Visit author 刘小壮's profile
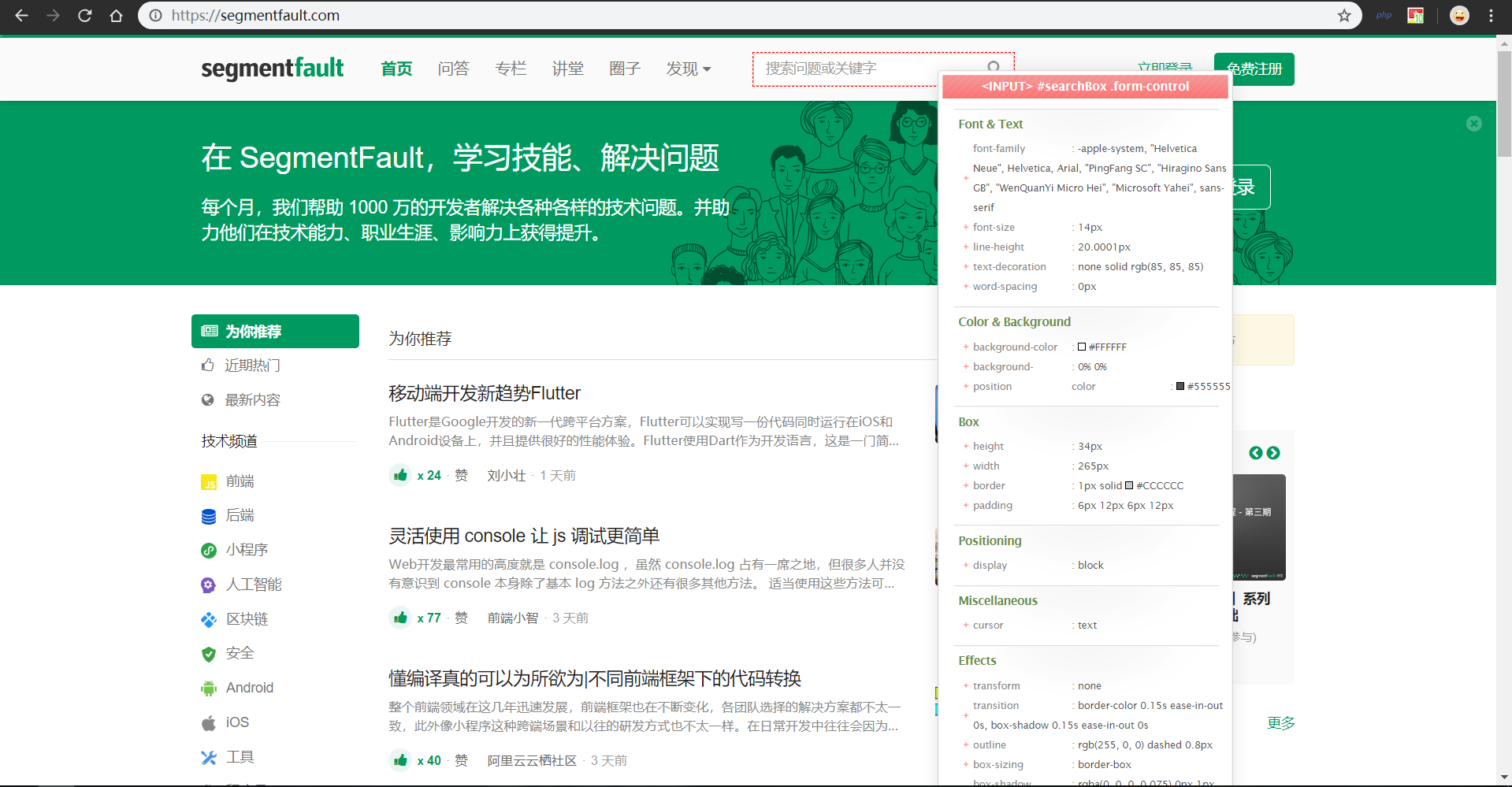The image size is (1512, 787). pyautogui.click(x=507, y=475)
